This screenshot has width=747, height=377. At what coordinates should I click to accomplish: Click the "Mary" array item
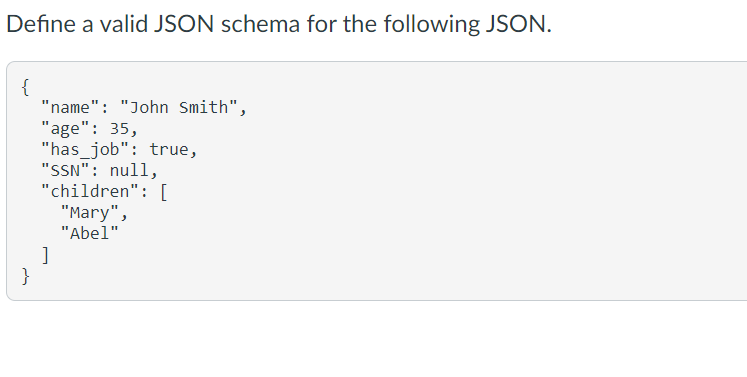tap(90, 212)
